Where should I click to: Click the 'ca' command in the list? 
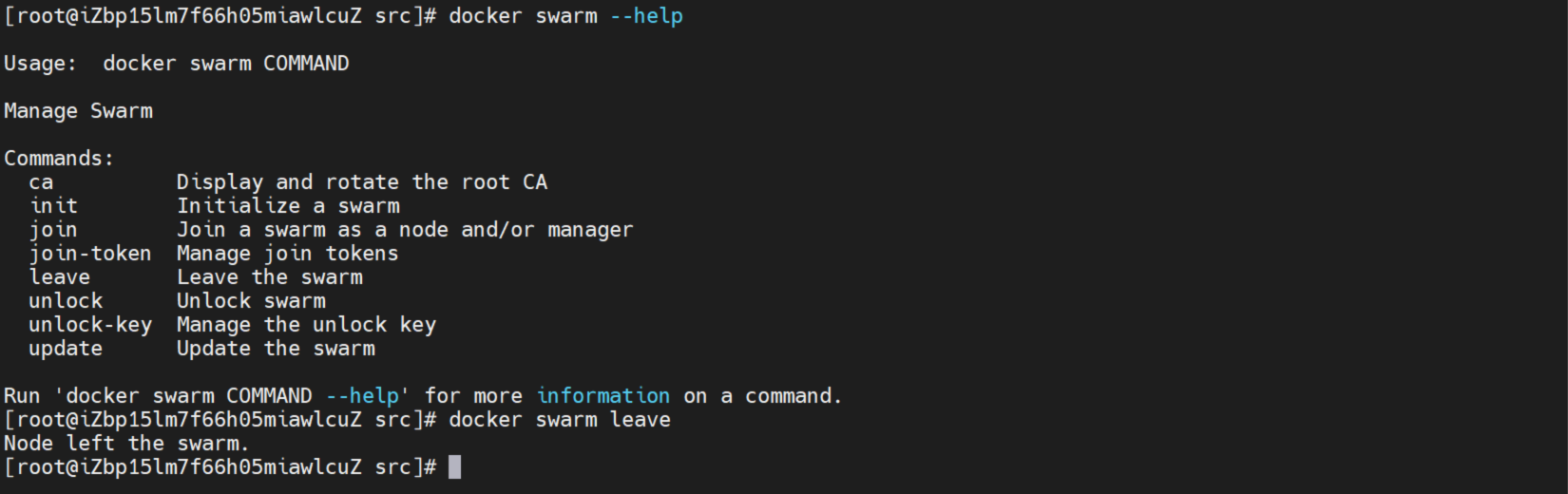click(41, 182)
